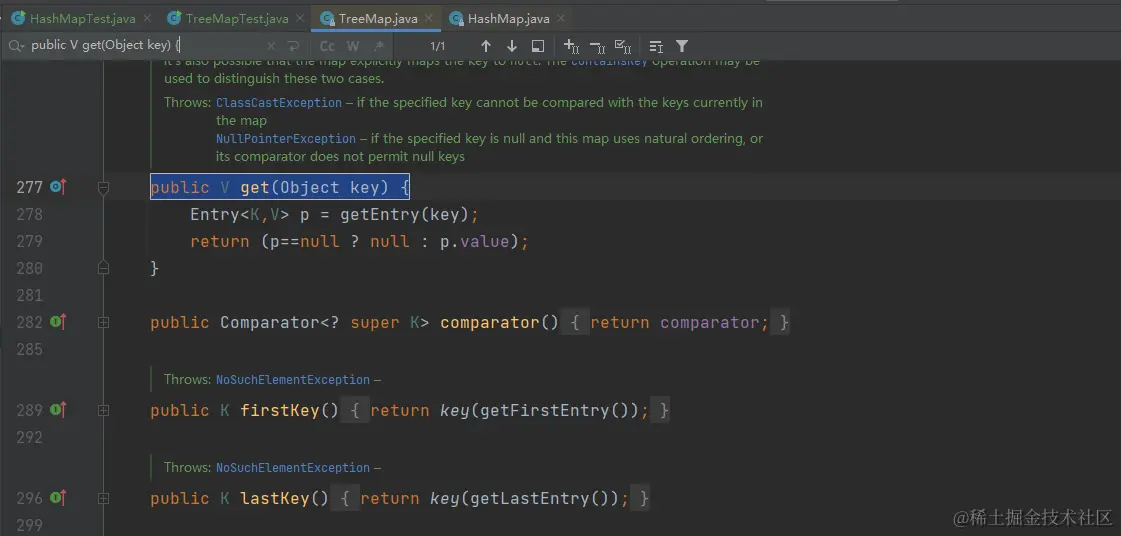
Task: Open ClassCastException doc link
Action: tap(279, 103)
